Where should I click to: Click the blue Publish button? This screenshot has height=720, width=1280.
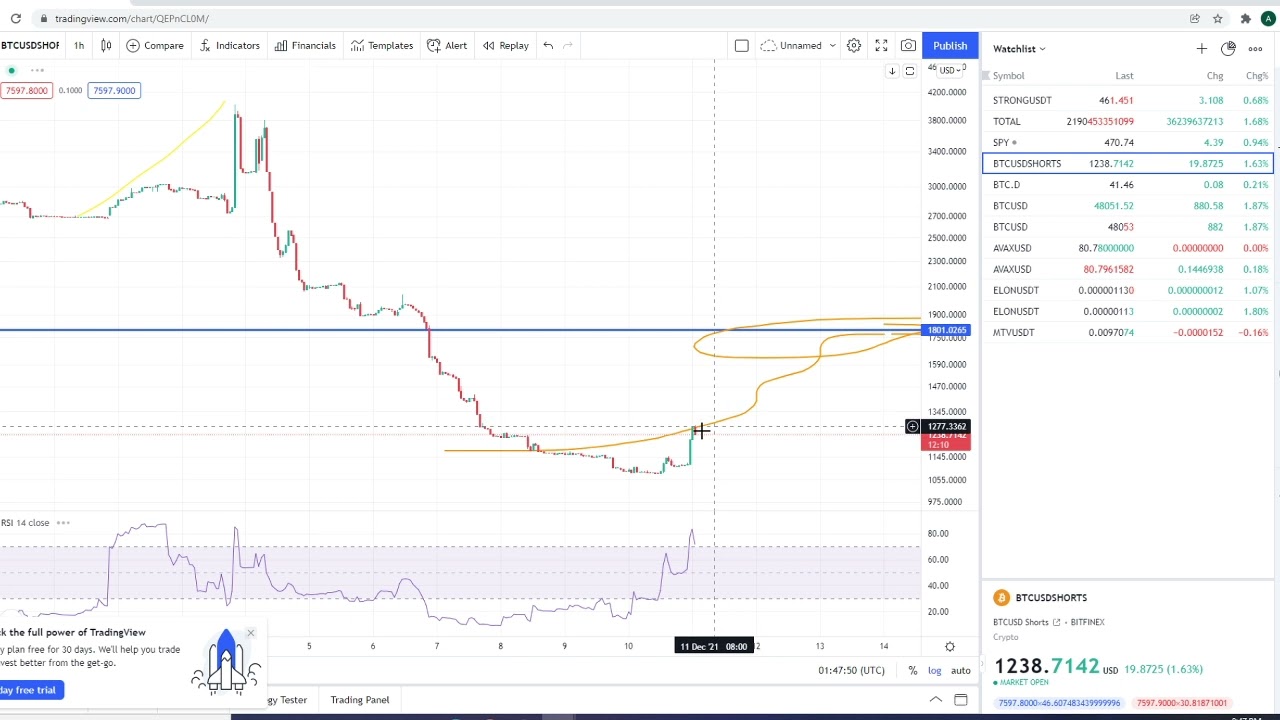[950, 45]
